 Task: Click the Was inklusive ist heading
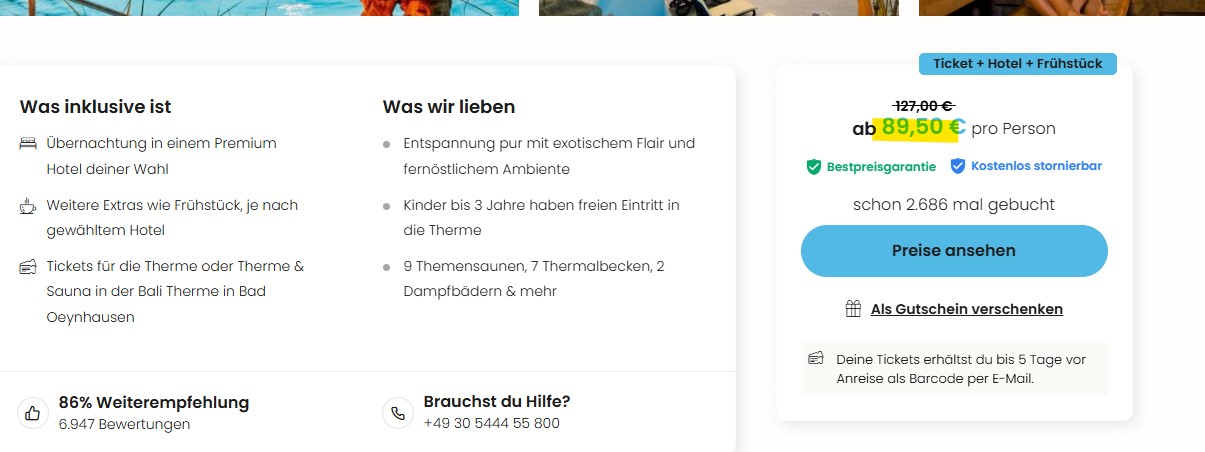coord(95,107)
